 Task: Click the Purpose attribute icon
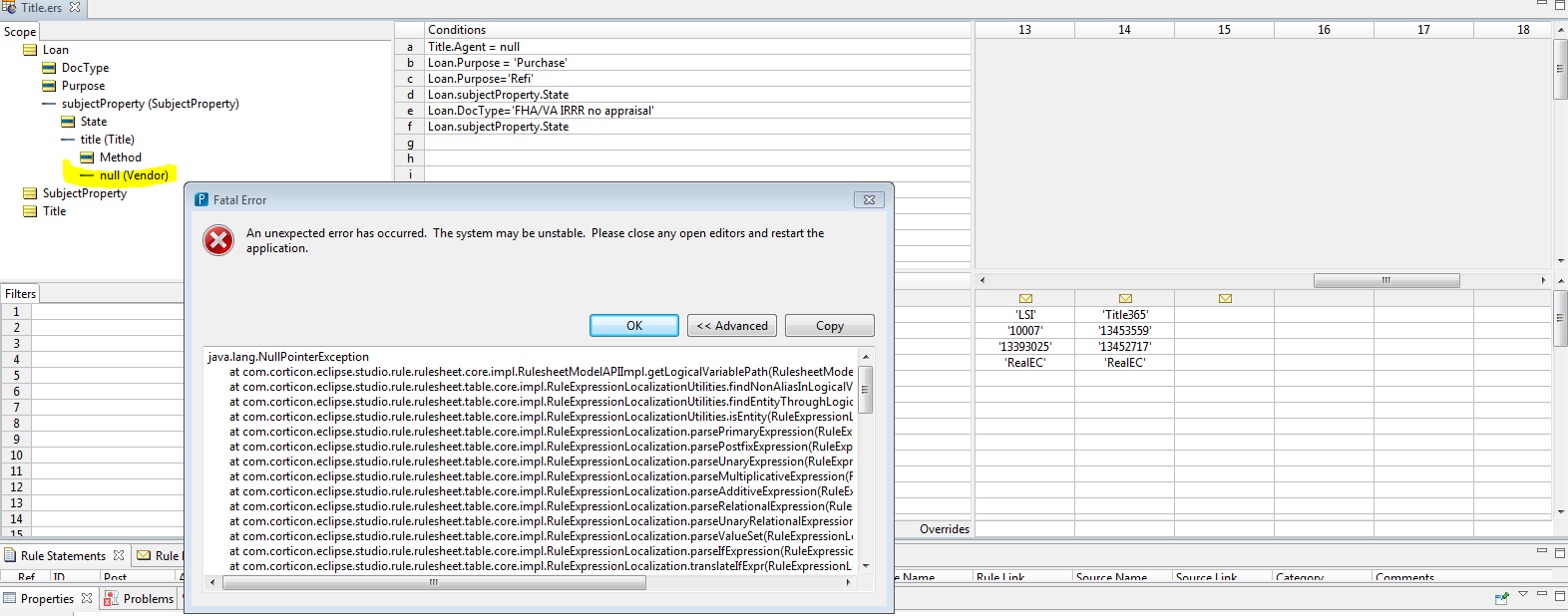[x=49, y=86]
